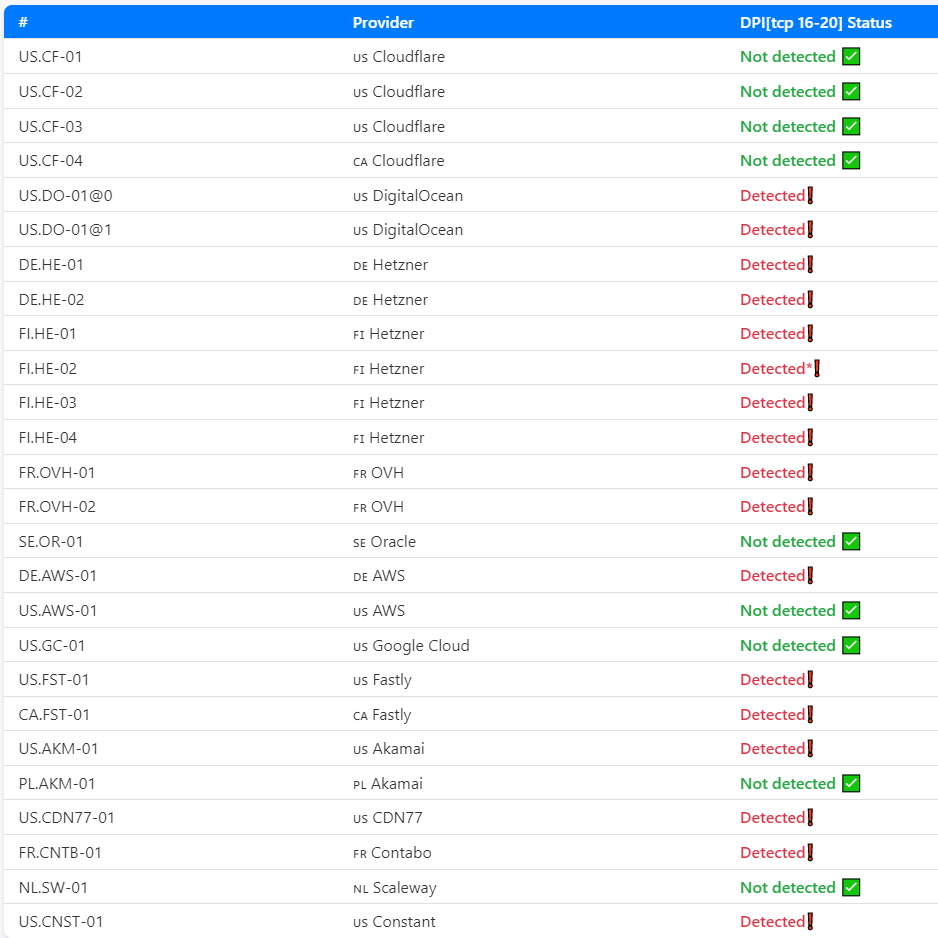
Task: Click green checkmark in PL.AKM-01 Akamai row
Action: (851, 784)
